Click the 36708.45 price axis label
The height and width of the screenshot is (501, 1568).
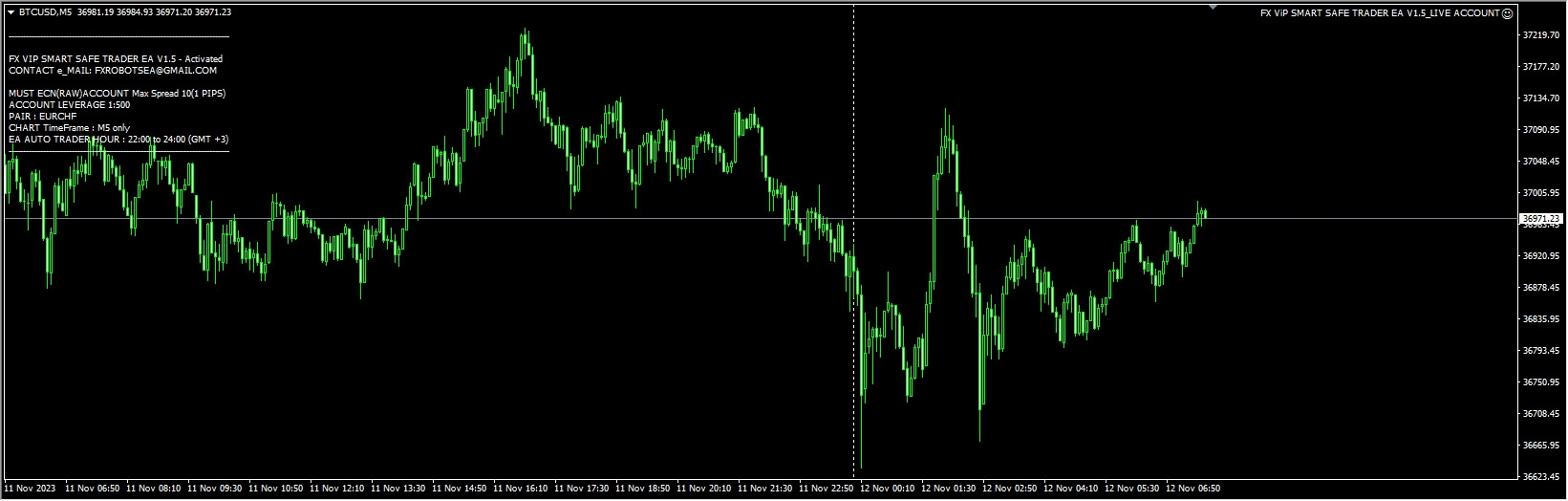(1542, 414)
